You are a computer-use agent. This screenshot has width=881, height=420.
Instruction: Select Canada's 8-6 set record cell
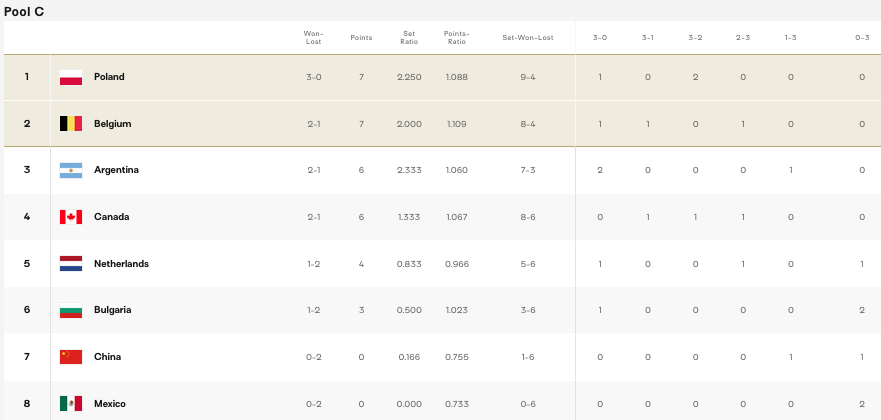pyautogui.click(x=528, y=217)
